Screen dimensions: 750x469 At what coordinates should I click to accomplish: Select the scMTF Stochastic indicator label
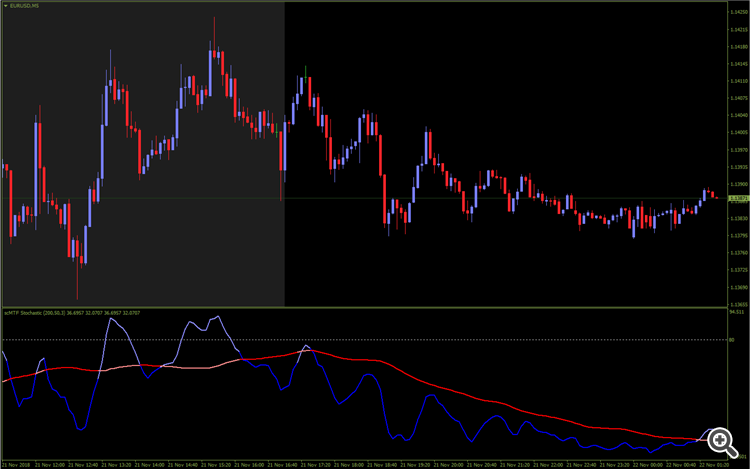(x=72, y=313)
